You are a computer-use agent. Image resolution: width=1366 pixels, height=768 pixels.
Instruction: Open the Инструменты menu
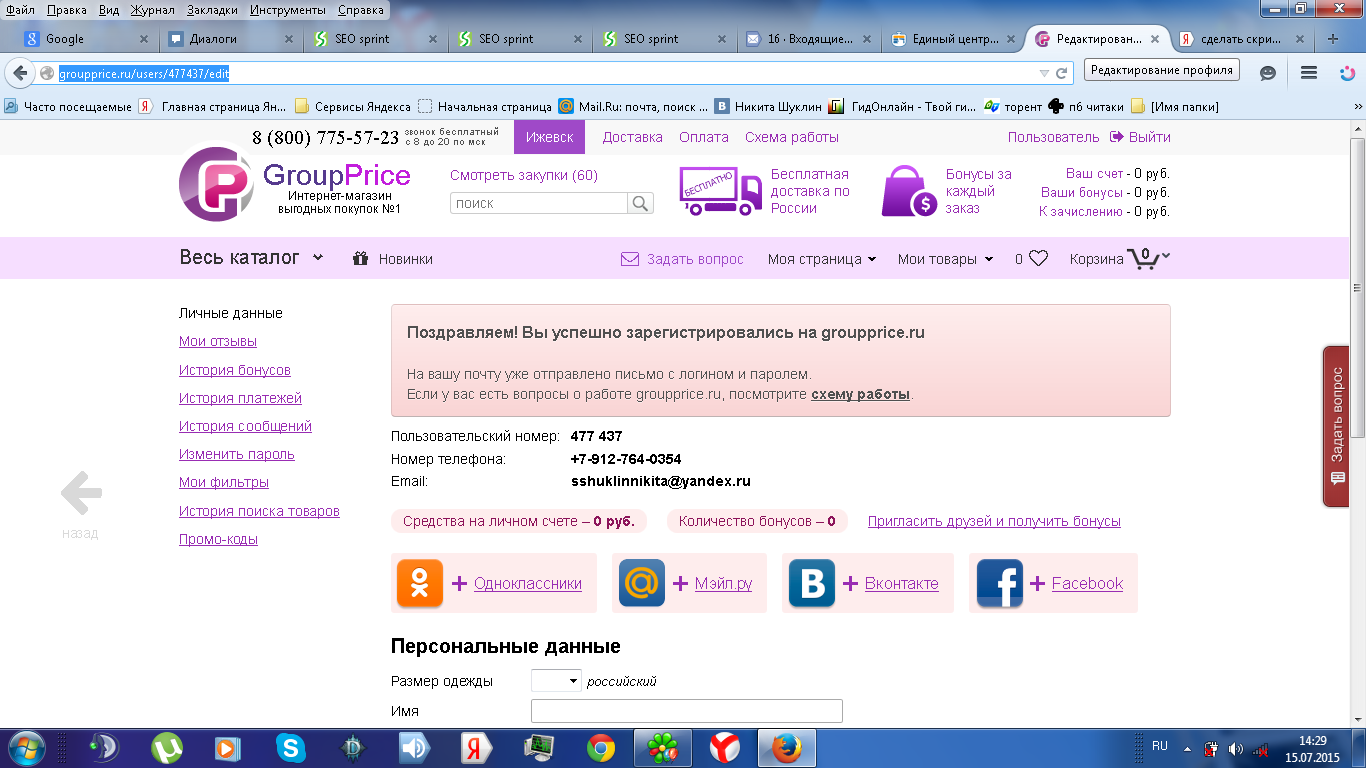288,10
